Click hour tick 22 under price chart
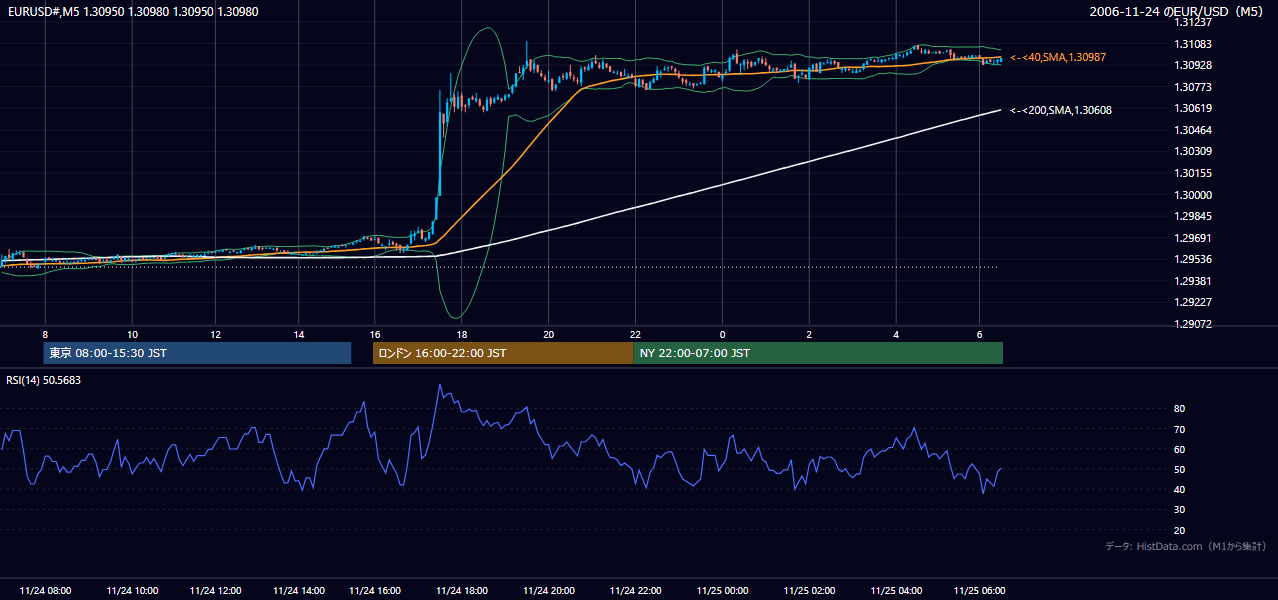Viewport: 1278px width, 600px height. [636, 334]
